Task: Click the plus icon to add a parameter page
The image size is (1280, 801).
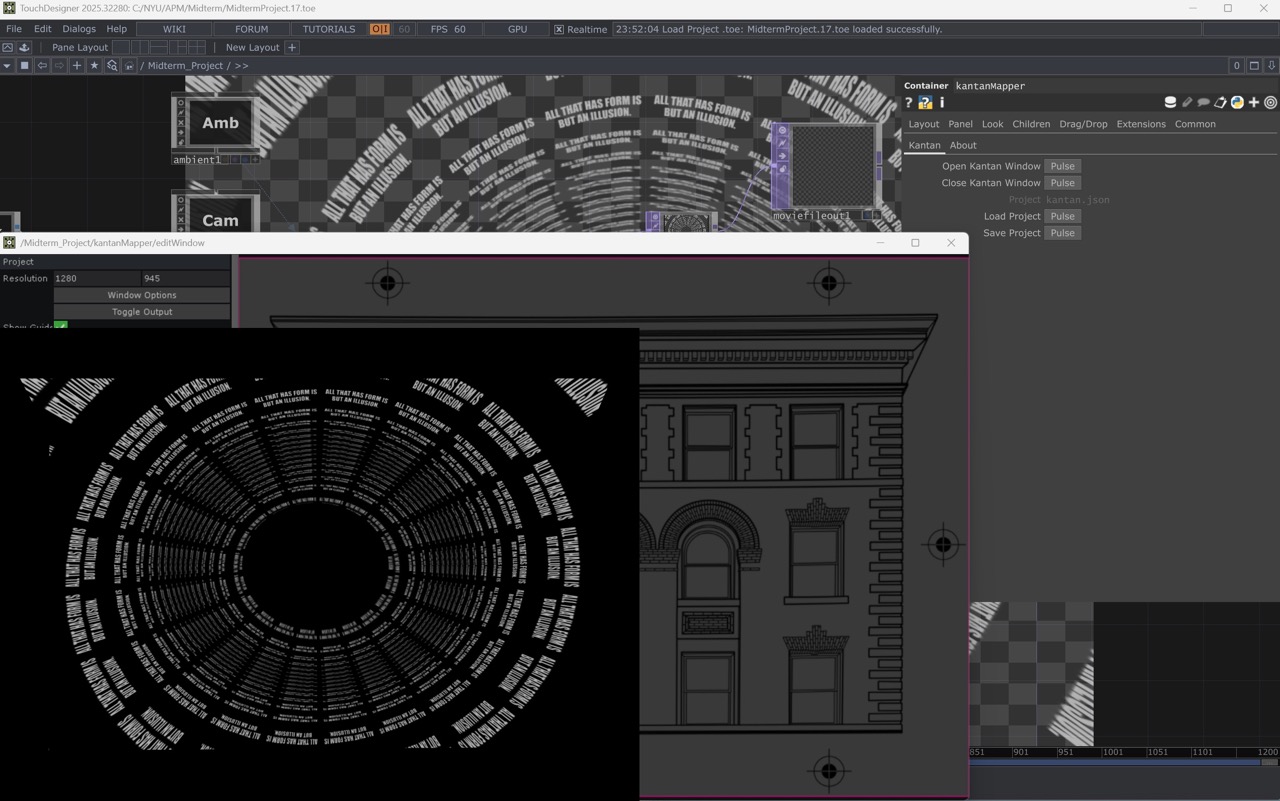Action: click(x=1253, y=102)
